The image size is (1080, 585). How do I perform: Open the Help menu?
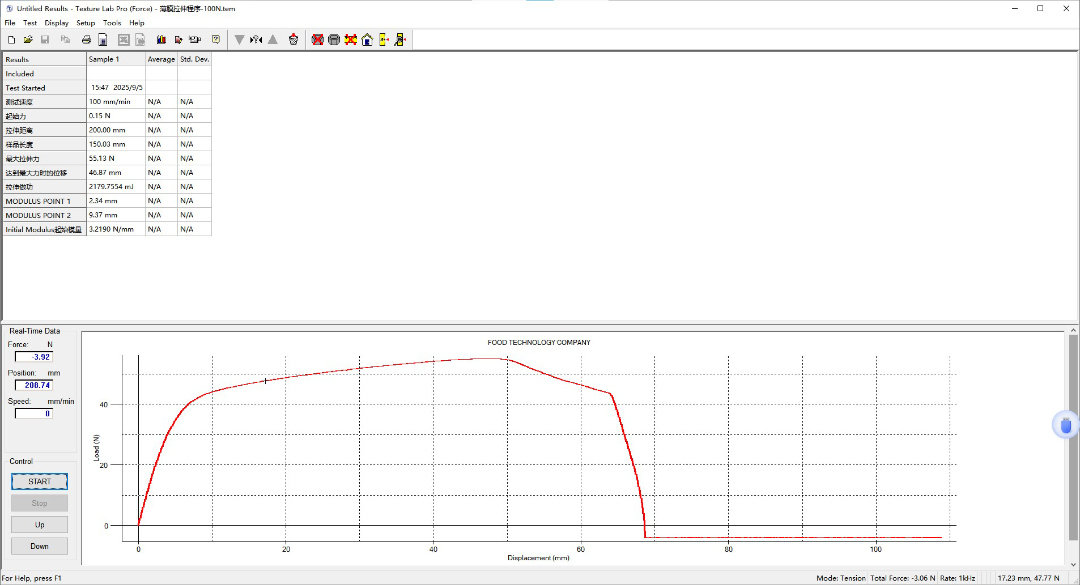click(136, 23)
